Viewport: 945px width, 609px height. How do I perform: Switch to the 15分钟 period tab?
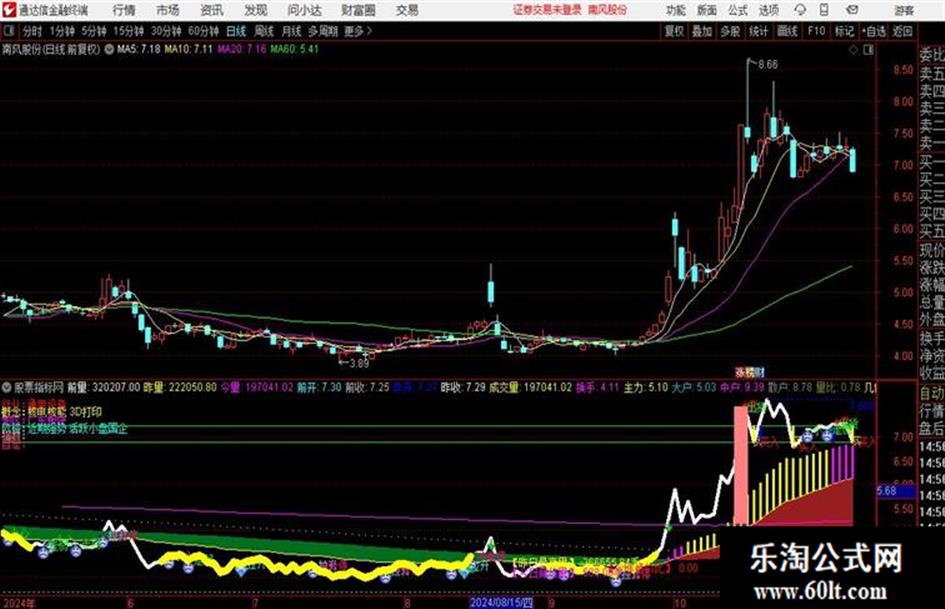tap(128, 31)
